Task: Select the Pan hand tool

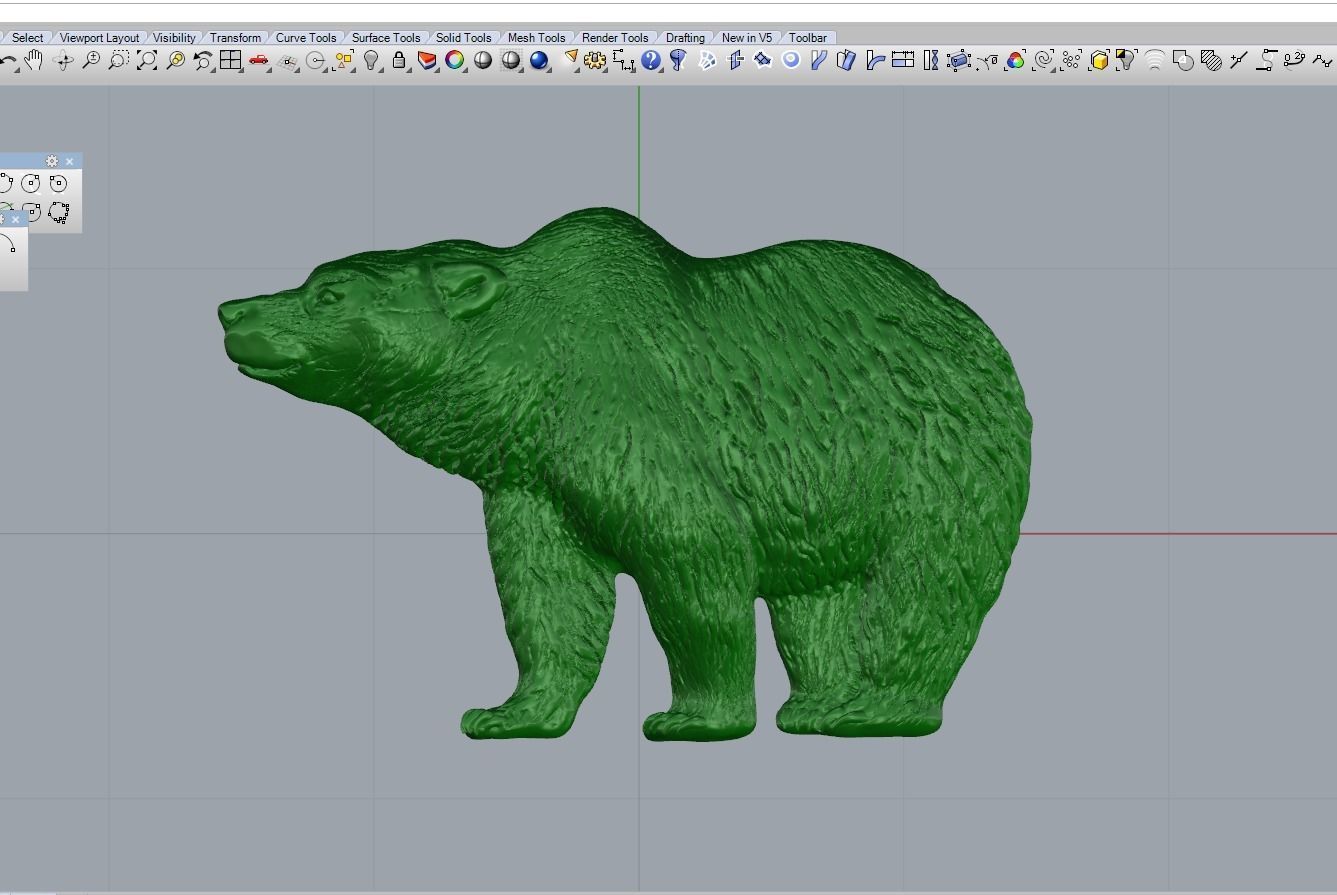Action: click(x=34, y=61)
